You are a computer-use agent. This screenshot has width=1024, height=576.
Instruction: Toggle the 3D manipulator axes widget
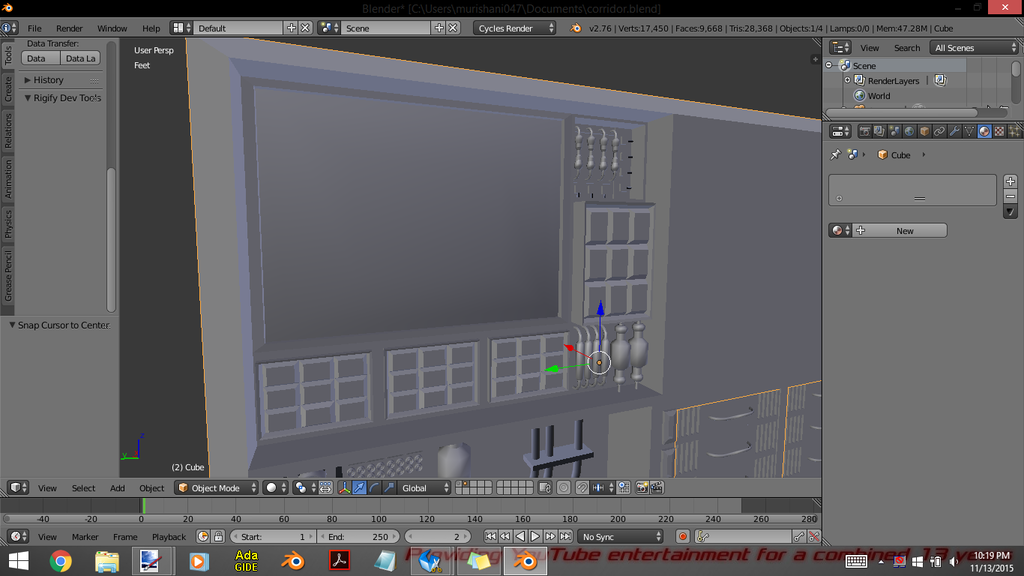pyautogui.click(x=344, y=488)
